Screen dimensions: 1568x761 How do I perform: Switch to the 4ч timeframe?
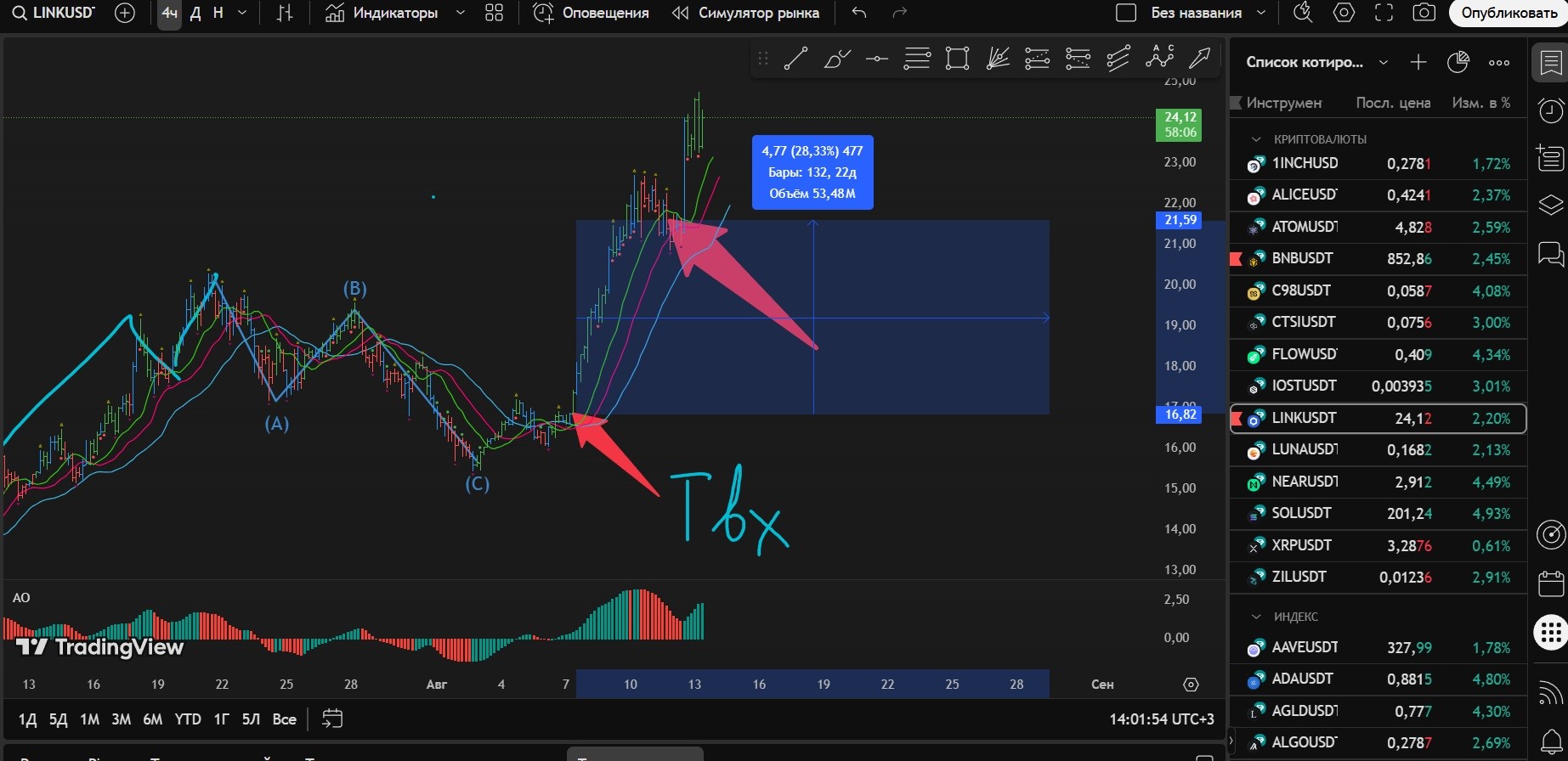169,13
